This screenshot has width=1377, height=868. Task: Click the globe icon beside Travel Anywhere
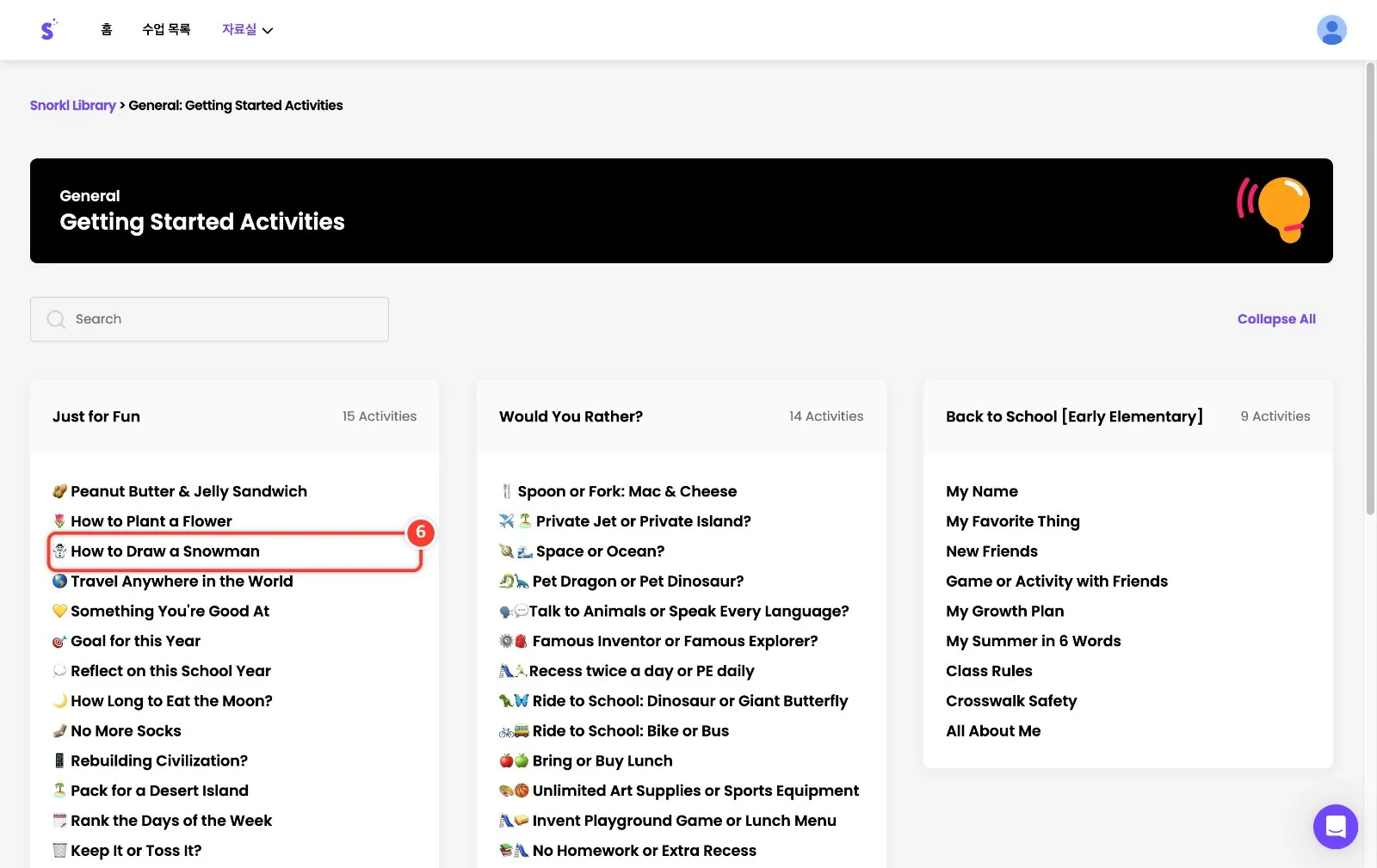[x=59, y=582]
